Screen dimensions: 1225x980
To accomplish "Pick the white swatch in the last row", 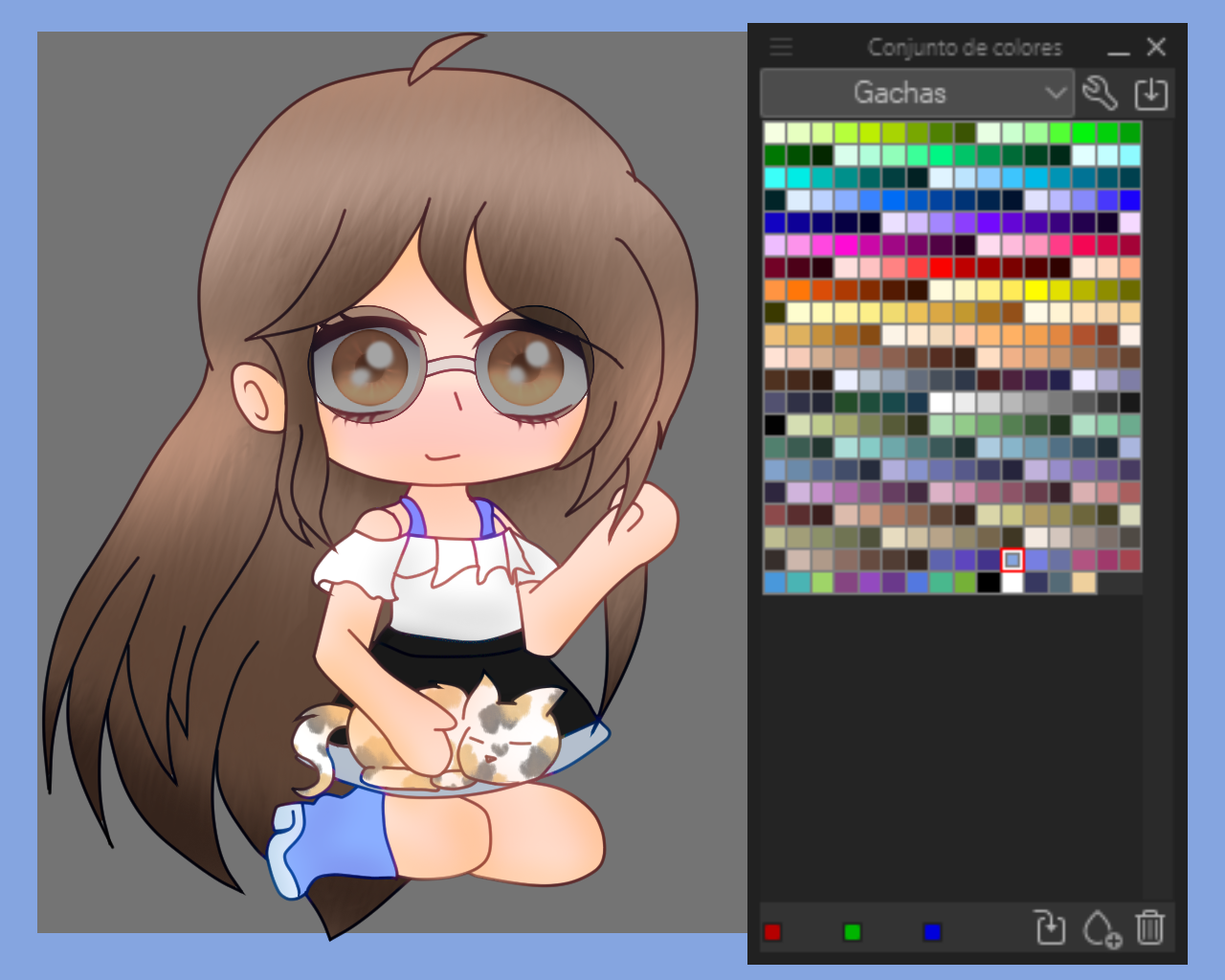I will point(1013,583).
